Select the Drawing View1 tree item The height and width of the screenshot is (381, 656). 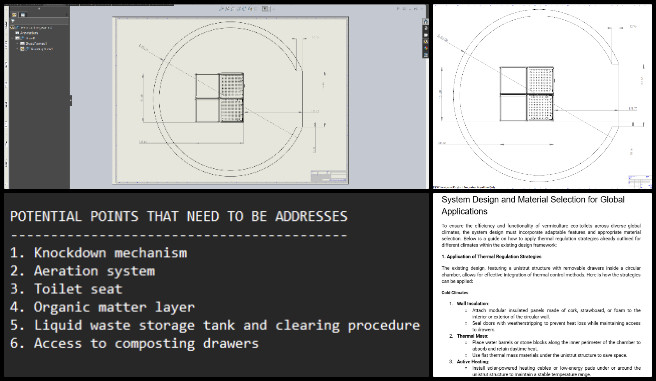click(x=37, y=49)
